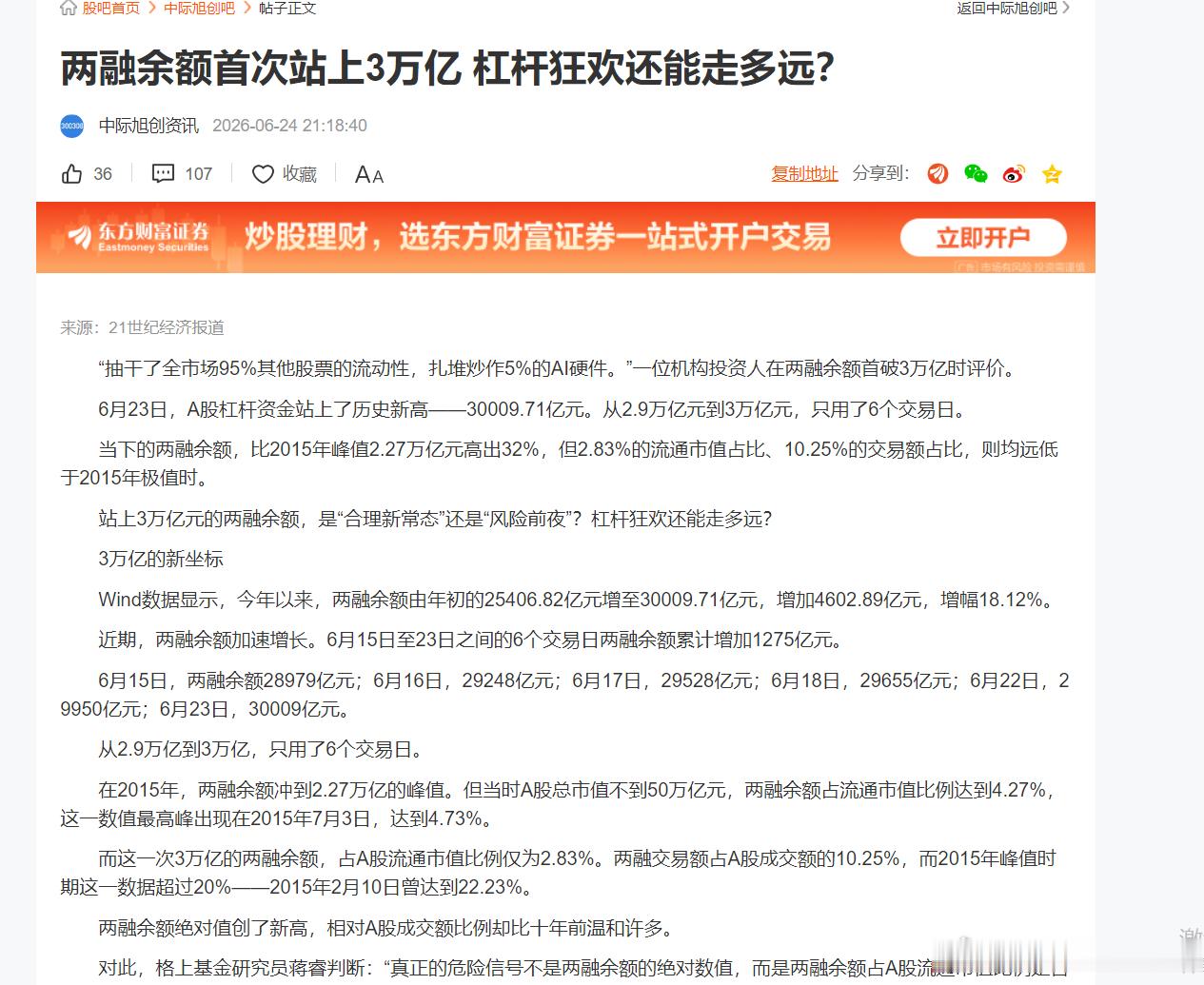Click 帖子正文 breadcrumb text

pyautogui.click(x=287, y=8)
